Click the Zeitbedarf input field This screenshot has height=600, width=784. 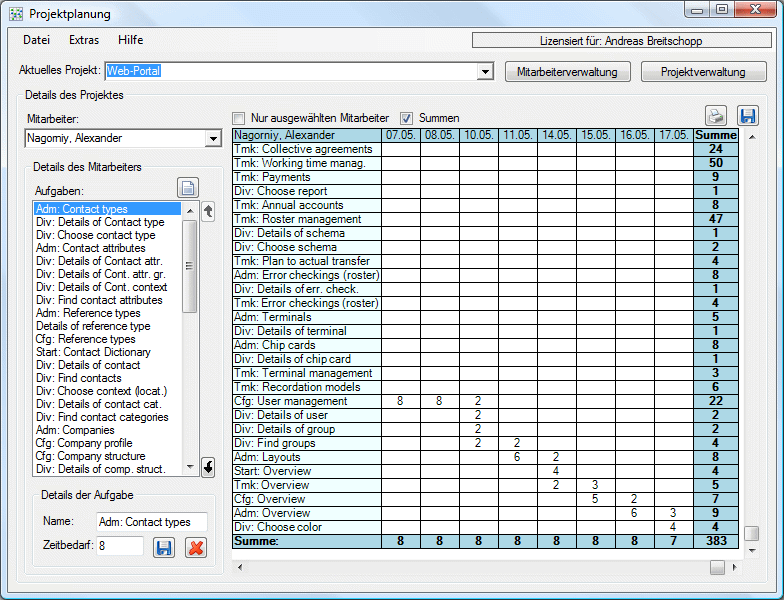click(x=119, y=547)
